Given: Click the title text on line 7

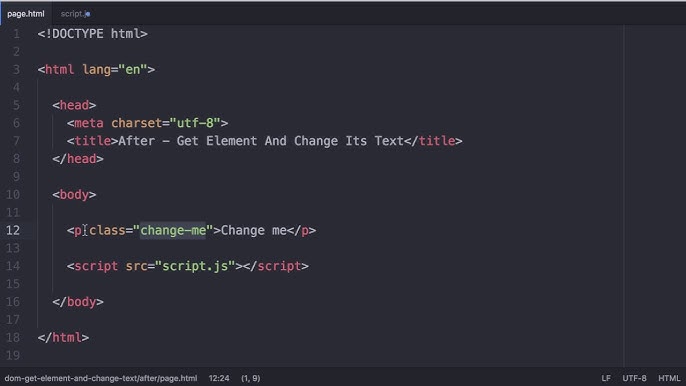Looking at the screenshot, I should point(261,141).
